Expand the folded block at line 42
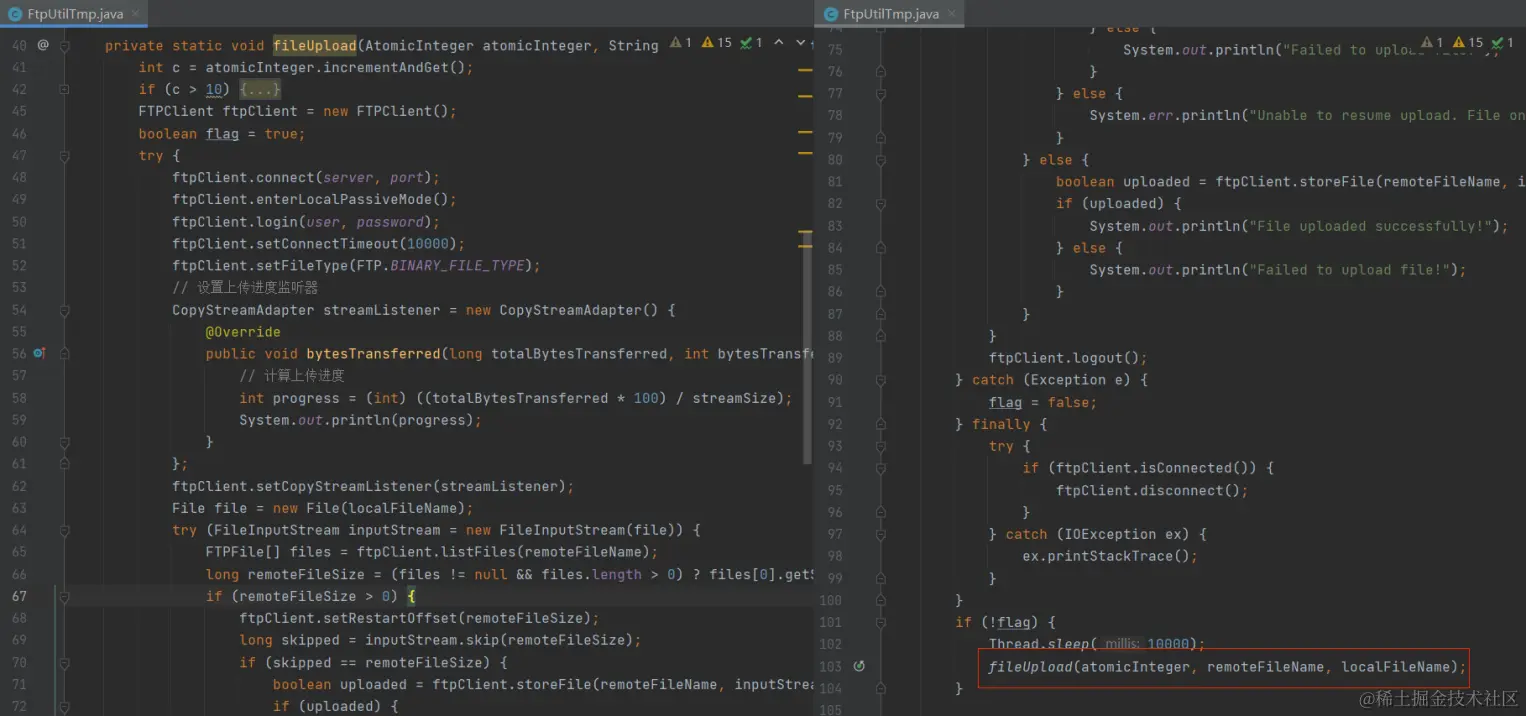This screenshot has width=1527, height=717. click(x=65, y=90)
